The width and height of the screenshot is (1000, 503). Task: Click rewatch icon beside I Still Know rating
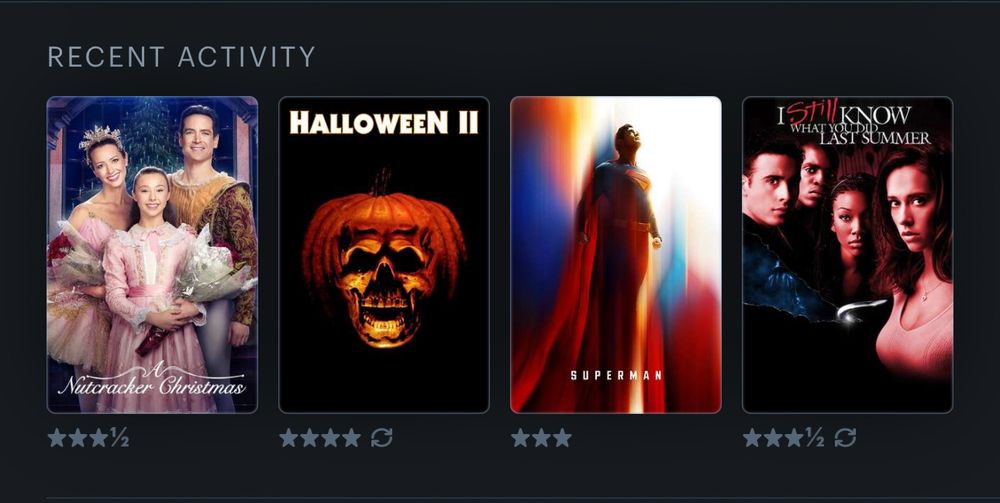click(846, 437)
